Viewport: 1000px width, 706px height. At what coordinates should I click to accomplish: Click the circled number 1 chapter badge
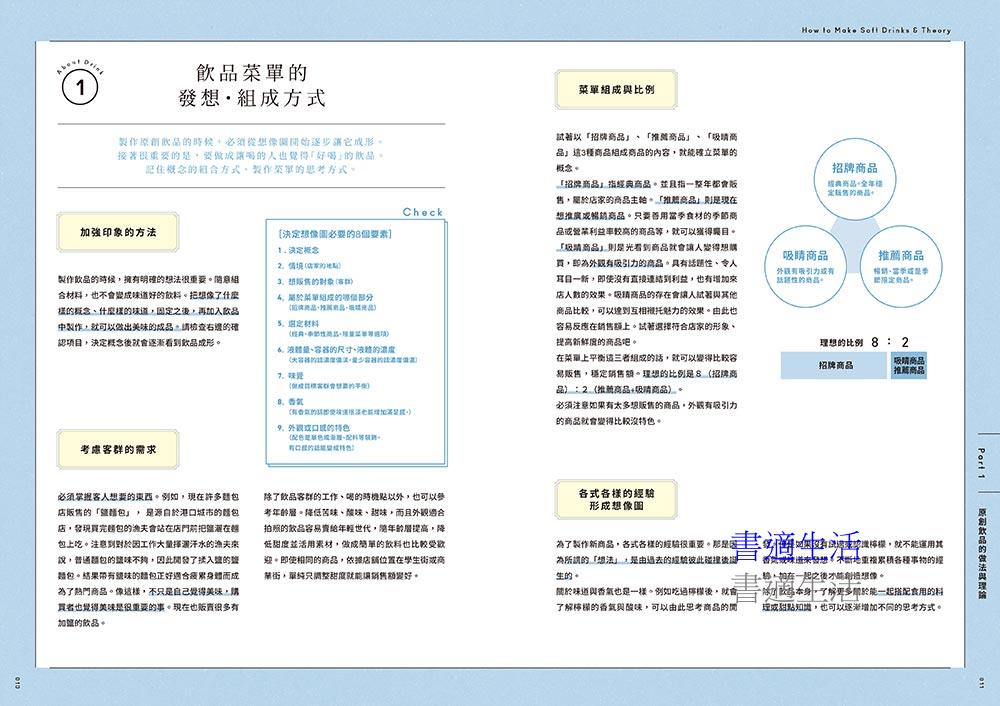(x=80, y=87)
